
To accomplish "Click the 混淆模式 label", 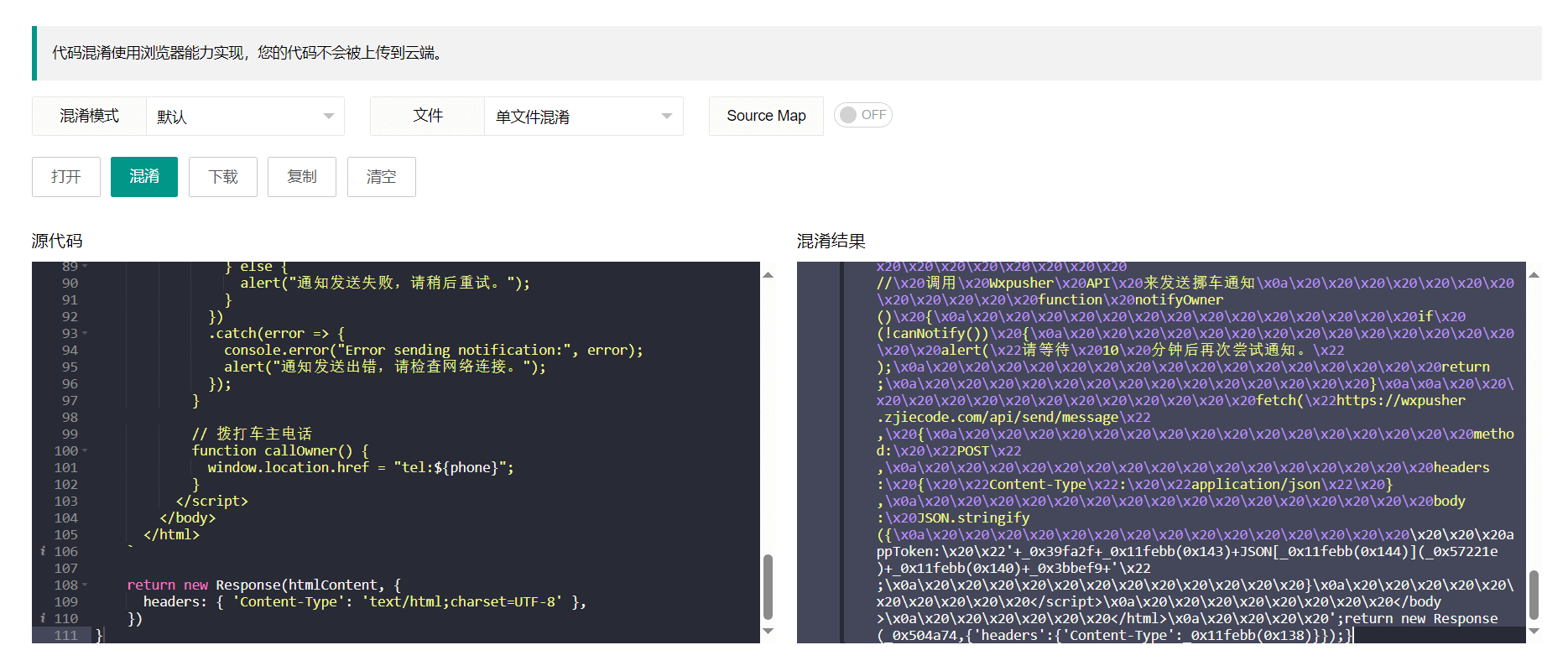I will [89, 116].
